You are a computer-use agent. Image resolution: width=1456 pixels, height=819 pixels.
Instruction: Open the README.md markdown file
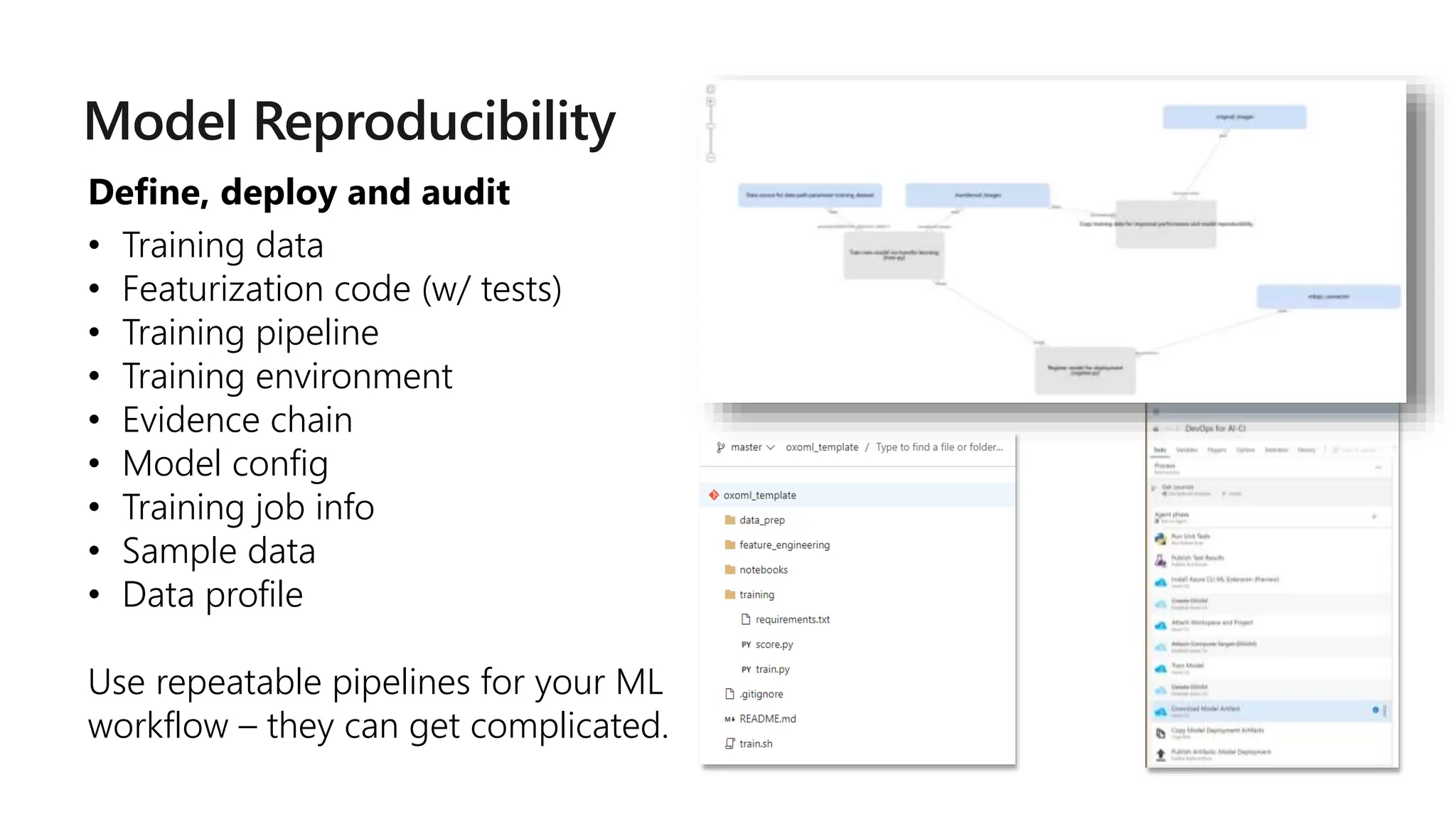(767, 719)
